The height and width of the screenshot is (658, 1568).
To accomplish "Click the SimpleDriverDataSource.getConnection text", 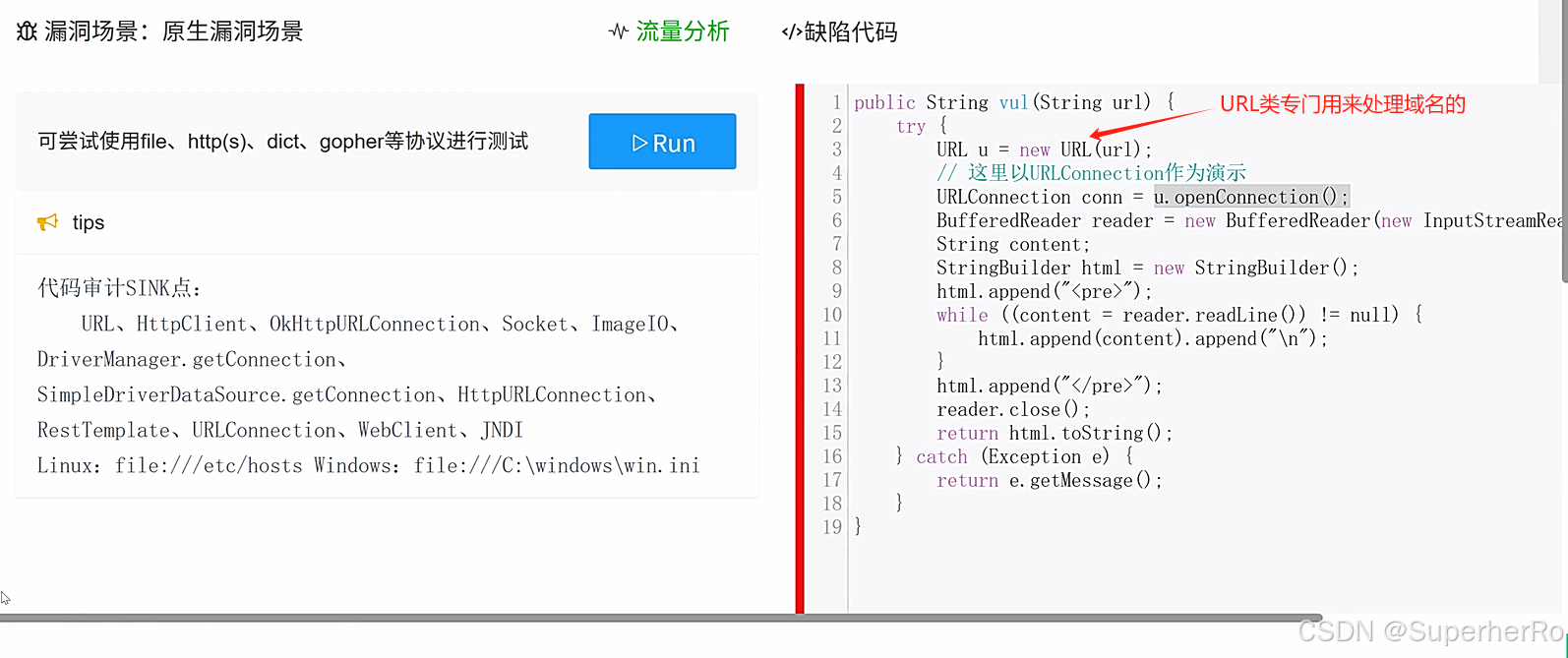I will [237, 395].
